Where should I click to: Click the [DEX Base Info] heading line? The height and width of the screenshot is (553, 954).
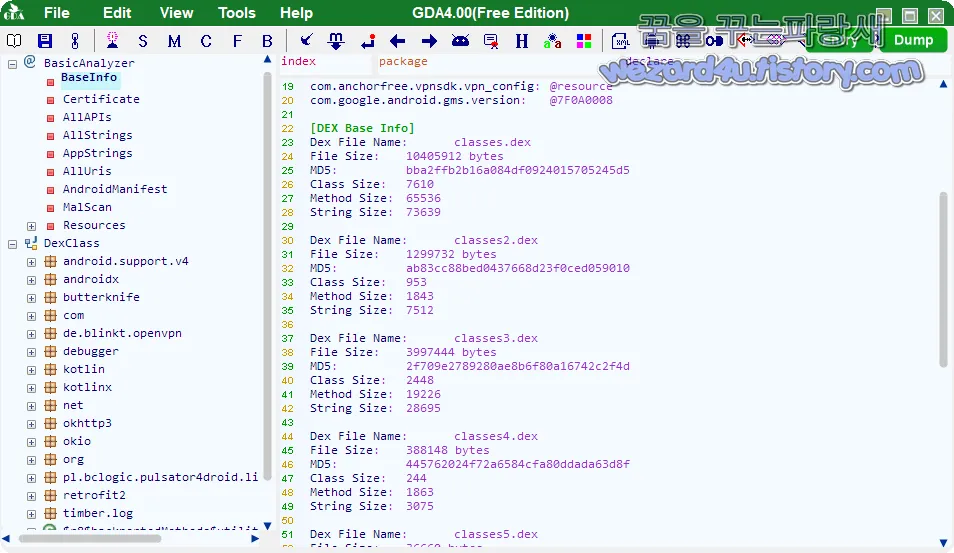point(362,128)
